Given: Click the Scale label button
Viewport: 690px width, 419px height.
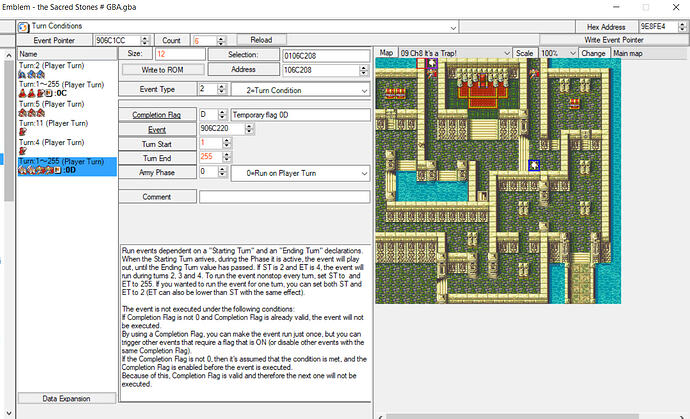Looking at the screenshot, I should tap(524, 53).
